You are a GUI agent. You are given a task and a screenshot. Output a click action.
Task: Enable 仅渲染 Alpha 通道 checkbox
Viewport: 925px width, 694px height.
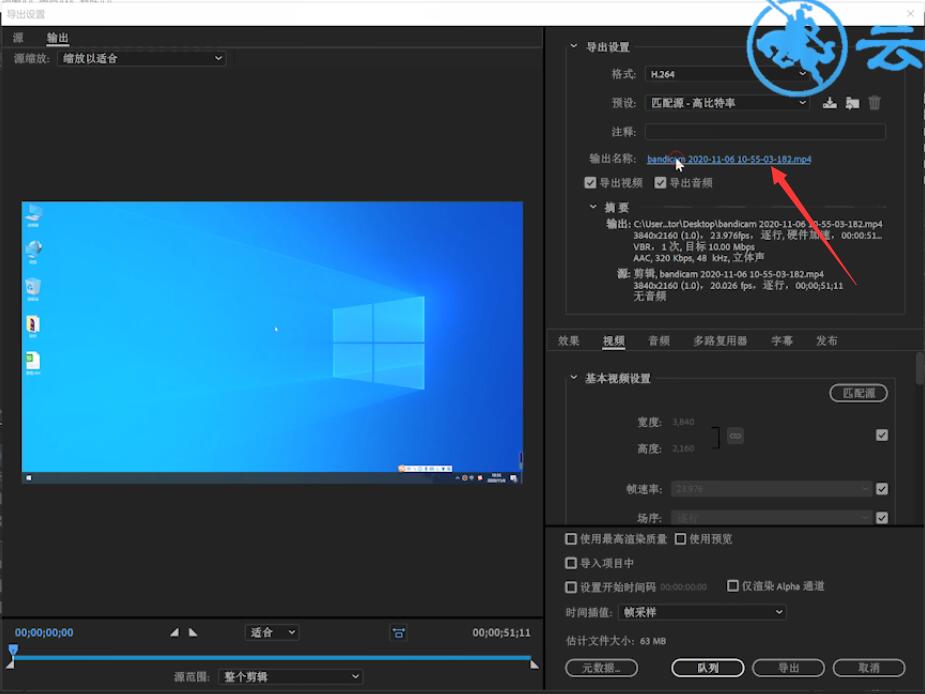tap(733, 585)
